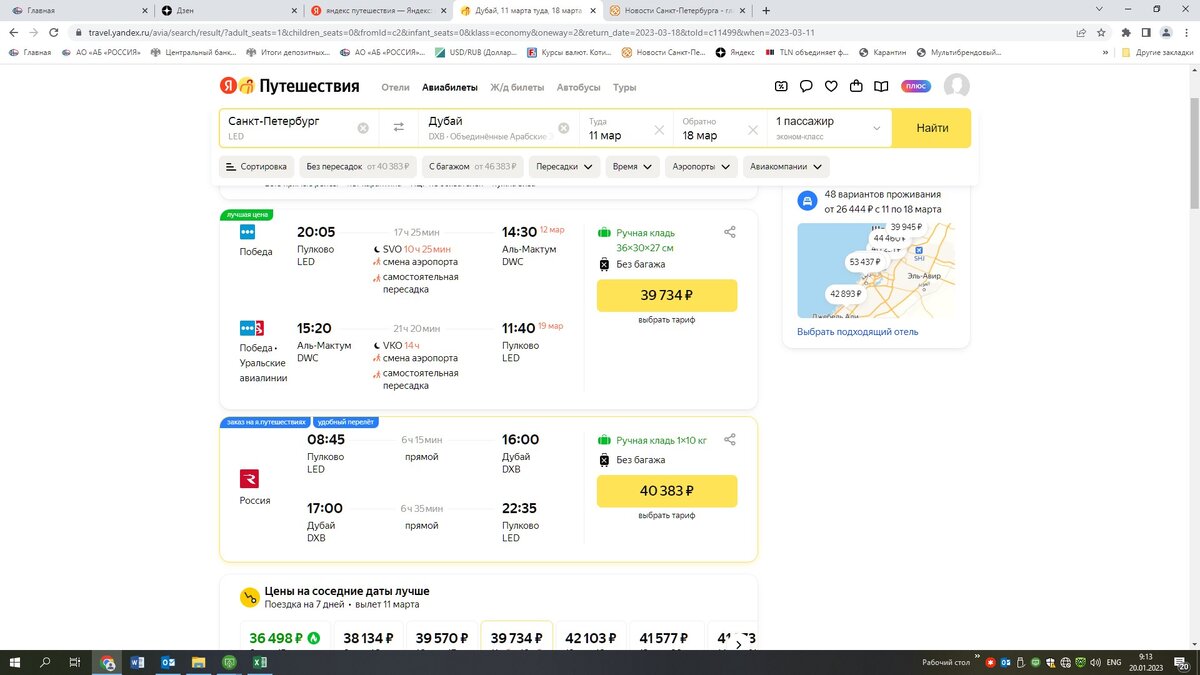Clear the Дубай destination field
Screen dimensions: 1200x675
tap(563, 128)
